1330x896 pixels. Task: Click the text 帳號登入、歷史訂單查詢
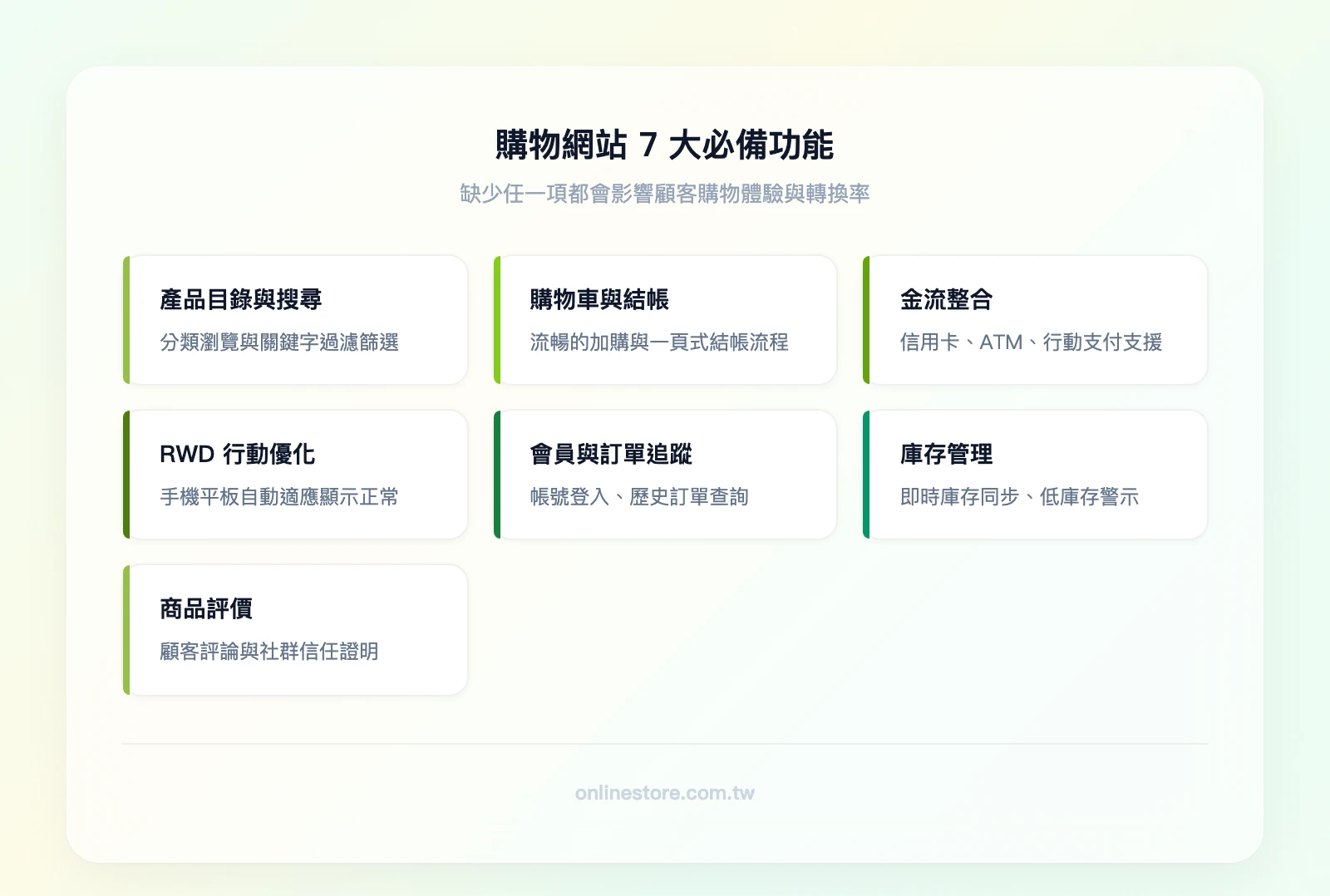click(x=638, y=496)
